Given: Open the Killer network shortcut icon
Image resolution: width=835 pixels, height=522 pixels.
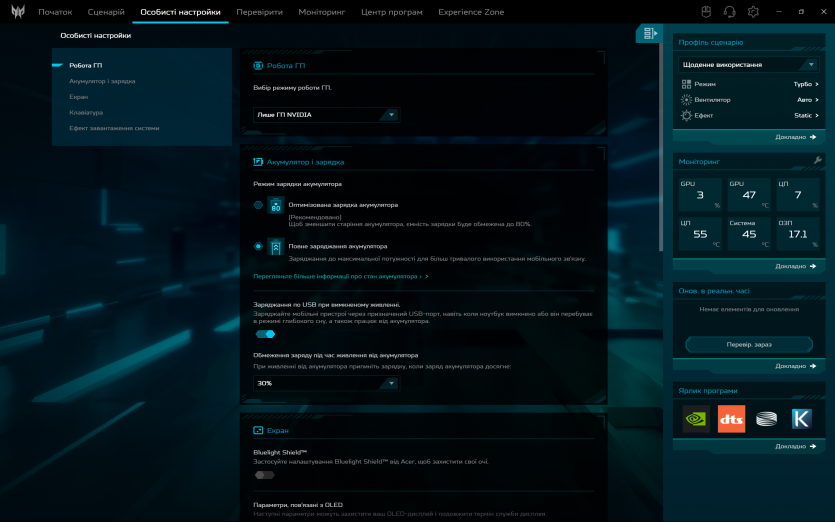Looking at the screenshot, I should [801, 419].
